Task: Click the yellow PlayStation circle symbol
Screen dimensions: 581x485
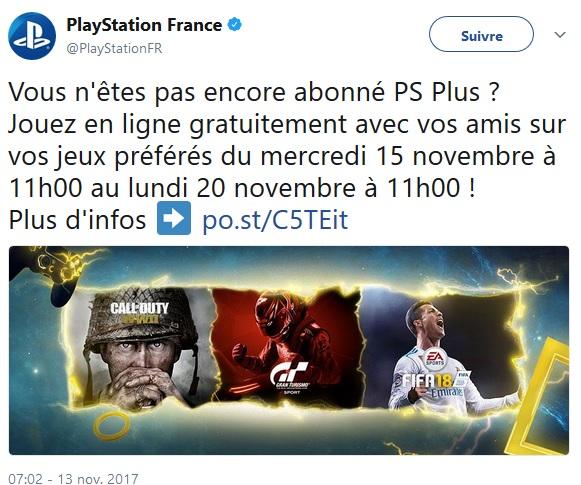Action: click(x=111, y=427)
